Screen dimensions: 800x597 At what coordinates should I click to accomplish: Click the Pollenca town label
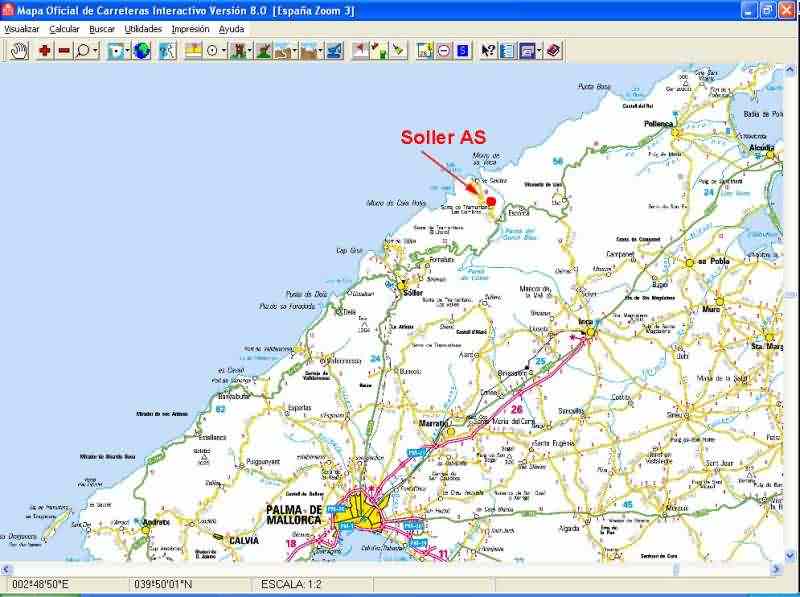[658, 123]
